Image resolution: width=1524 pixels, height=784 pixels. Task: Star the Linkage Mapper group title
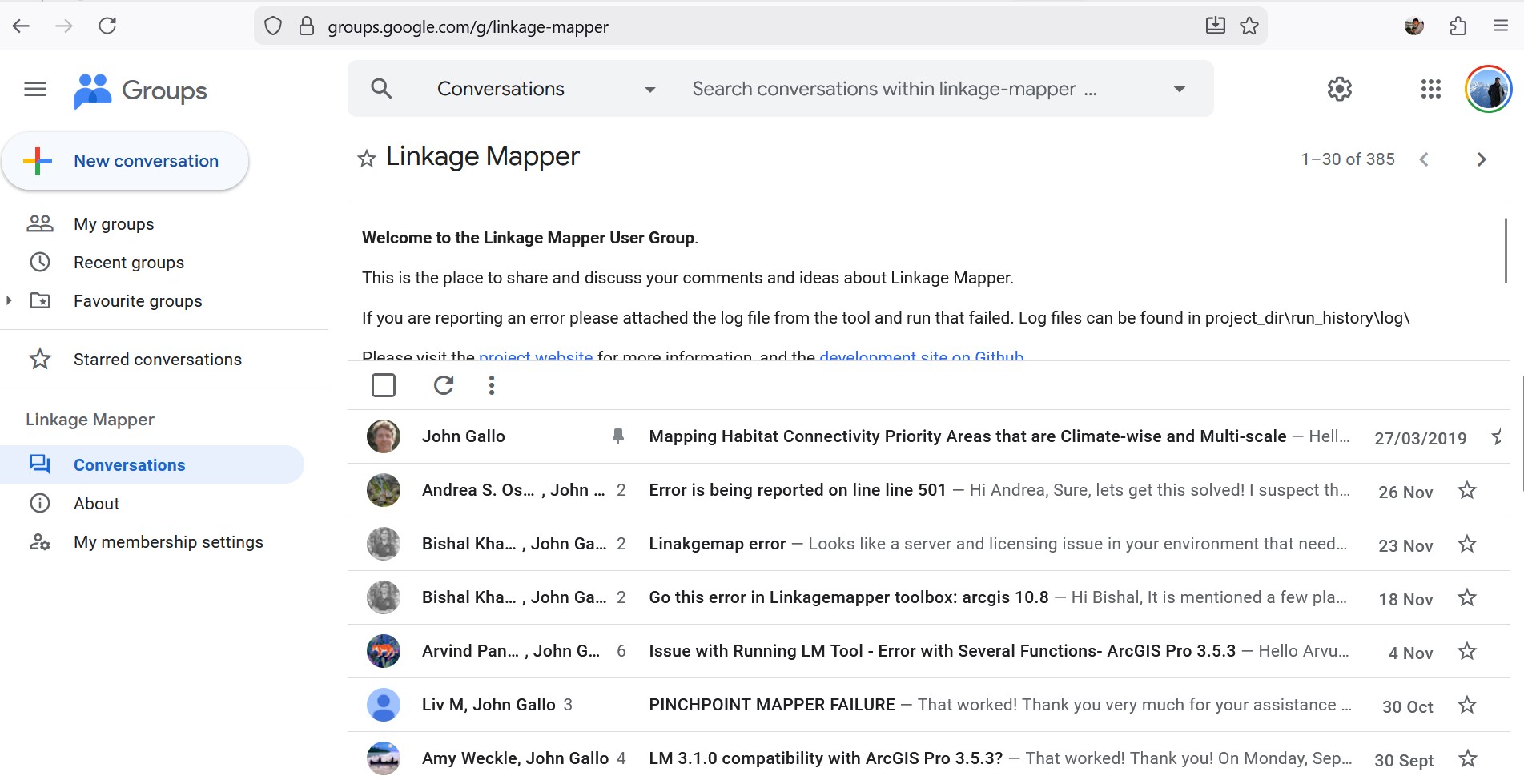[x=367, y=159]
